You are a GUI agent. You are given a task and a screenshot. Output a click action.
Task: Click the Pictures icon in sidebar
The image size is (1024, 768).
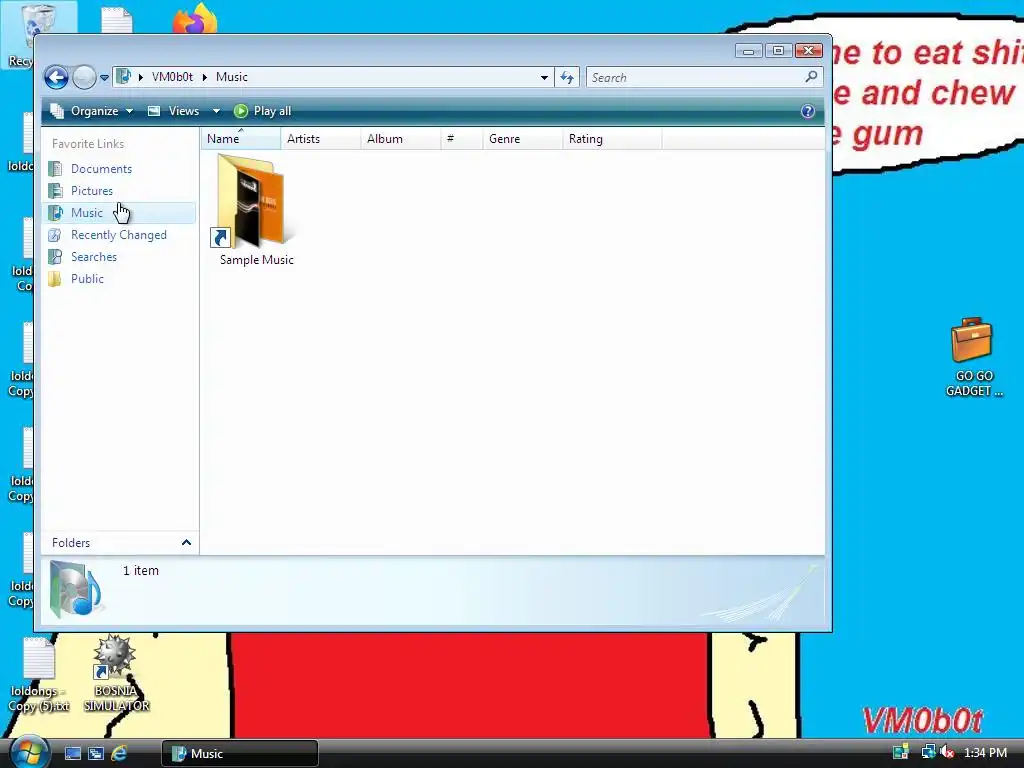coord(56,191)
